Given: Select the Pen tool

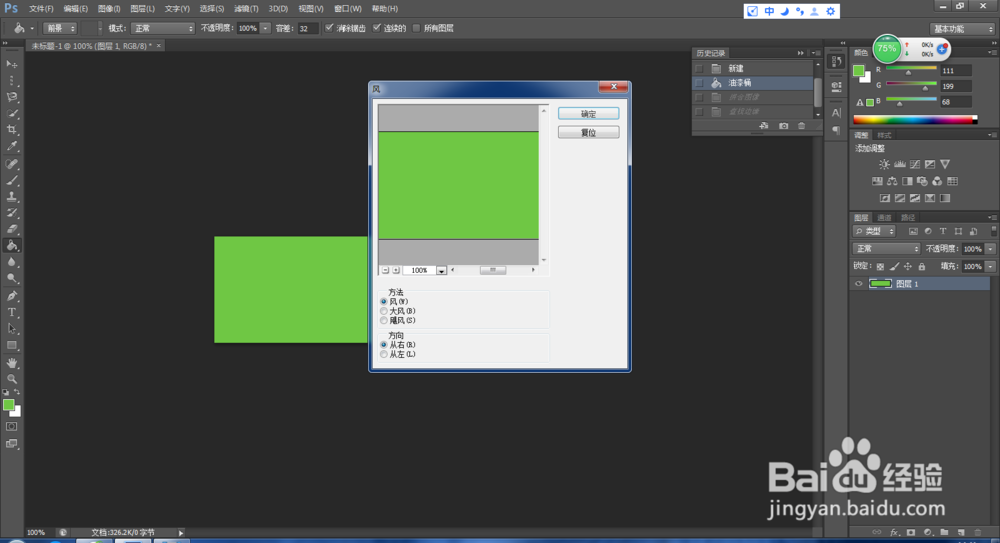Looking at the screenshot, I should (11, 296).
